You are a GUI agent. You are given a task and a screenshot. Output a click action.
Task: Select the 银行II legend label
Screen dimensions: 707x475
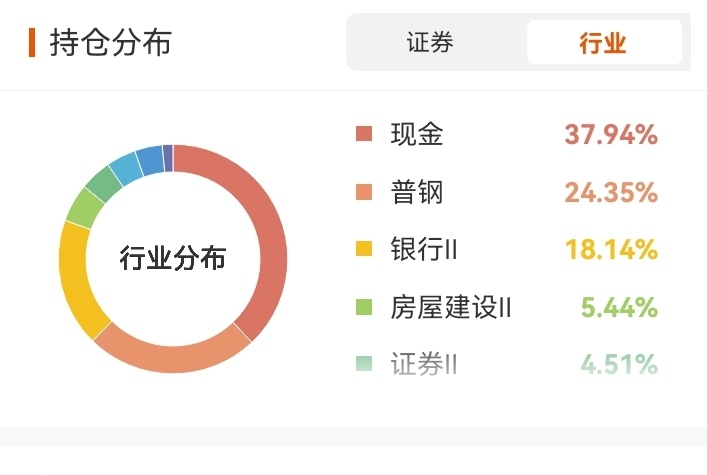tap(424, 249)
